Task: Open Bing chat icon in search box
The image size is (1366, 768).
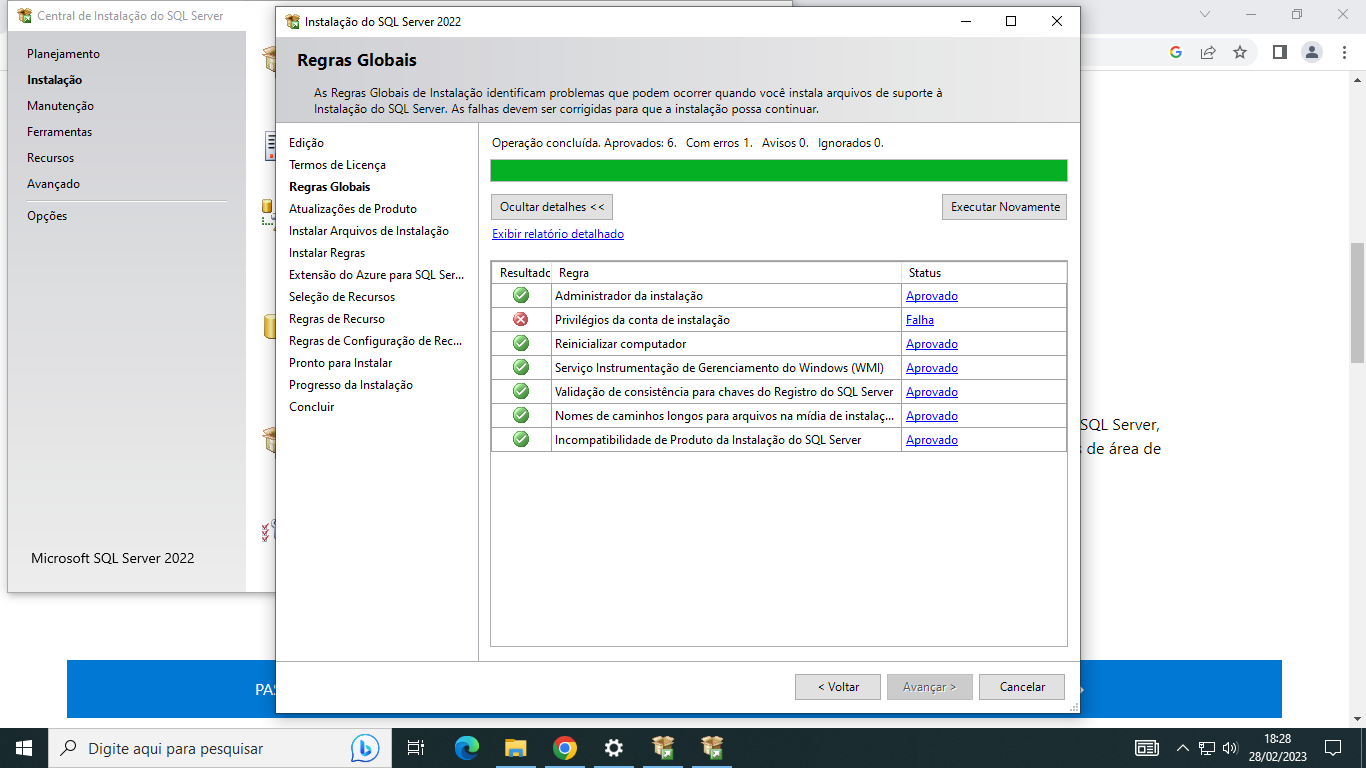Action: pyautogui.click(x=365, y=748)
